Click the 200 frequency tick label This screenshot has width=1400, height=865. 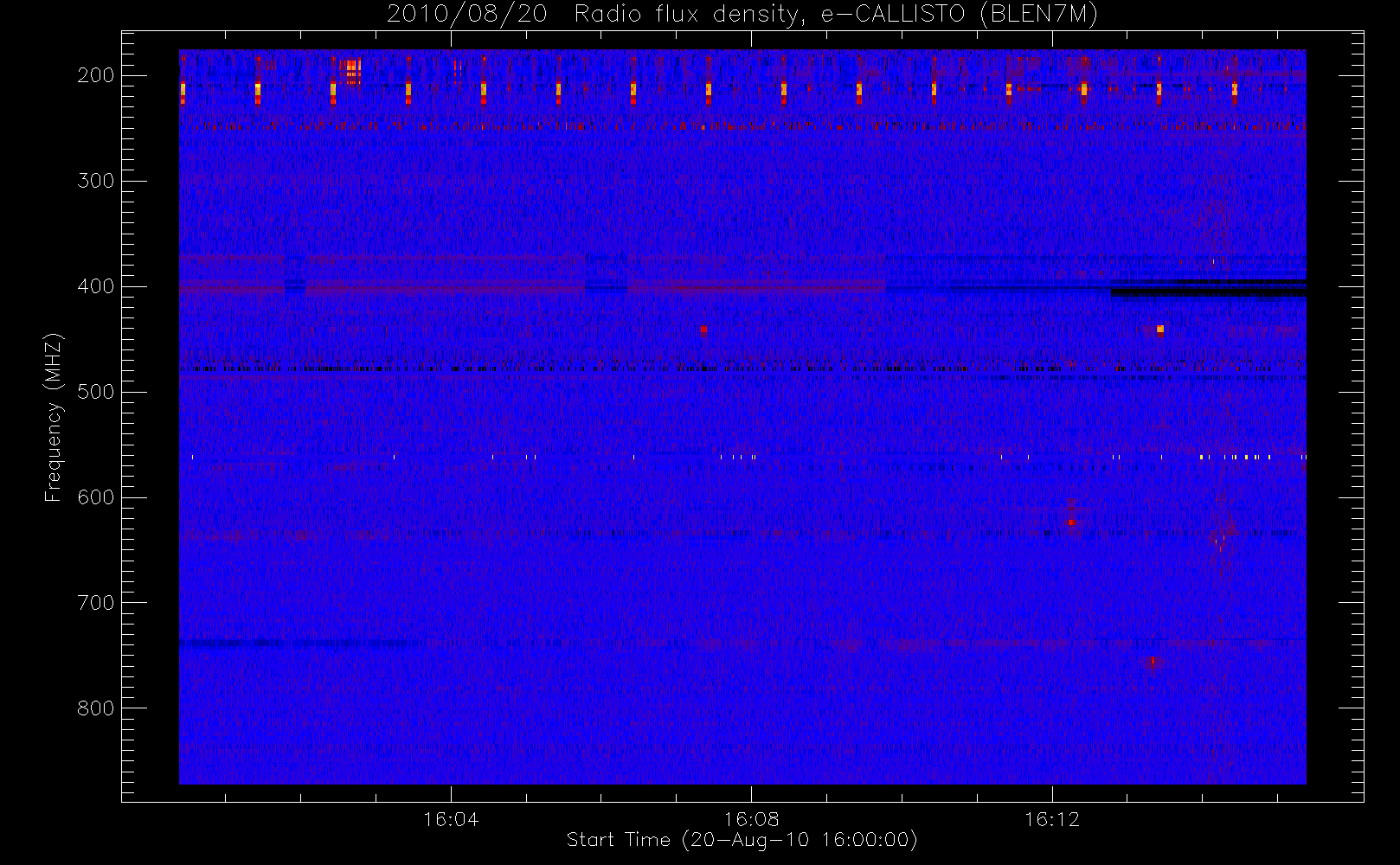(x=96, y=75)
